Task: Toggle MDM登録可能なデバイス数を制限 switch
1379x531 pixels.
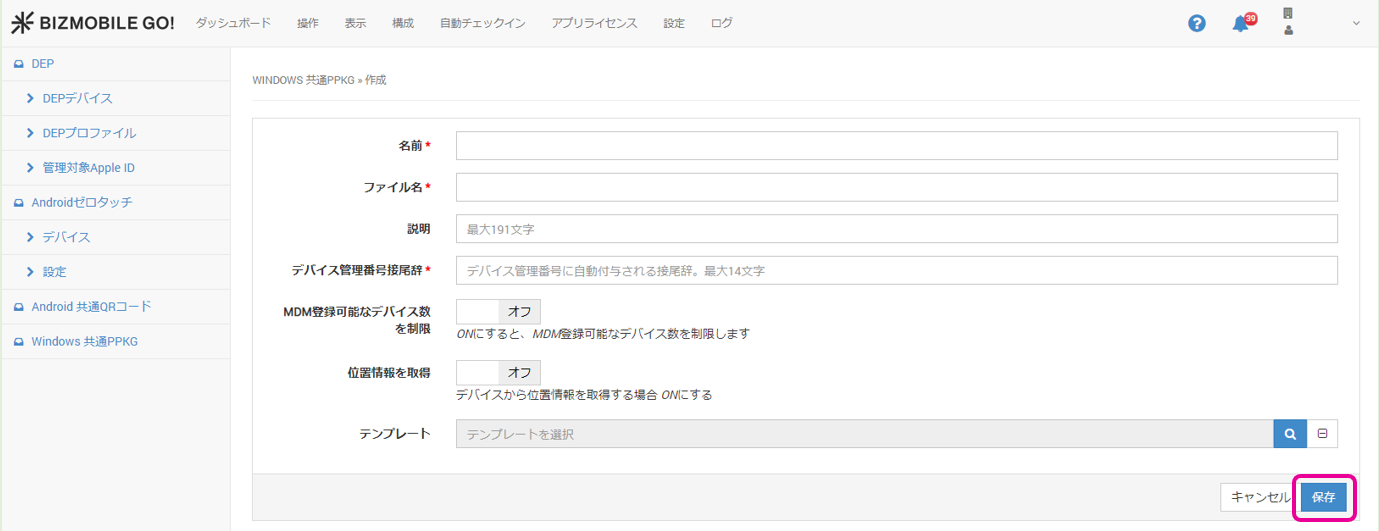Action: tap(498, 311)
